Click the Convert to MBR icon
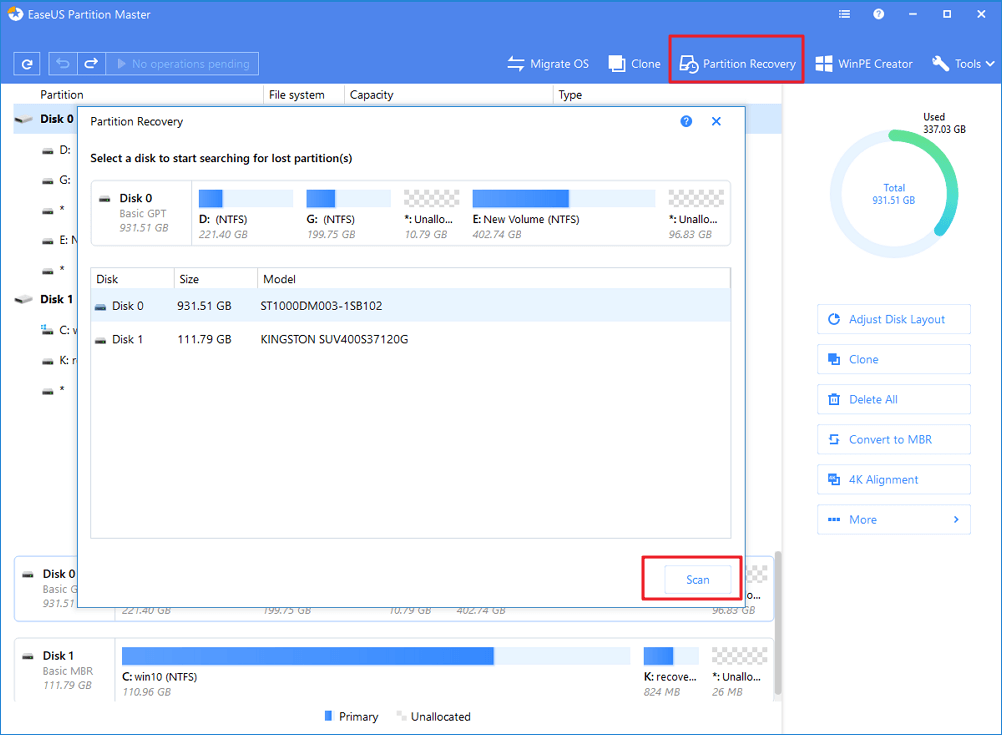The image size is (1002, 735). tap(834, 439)
